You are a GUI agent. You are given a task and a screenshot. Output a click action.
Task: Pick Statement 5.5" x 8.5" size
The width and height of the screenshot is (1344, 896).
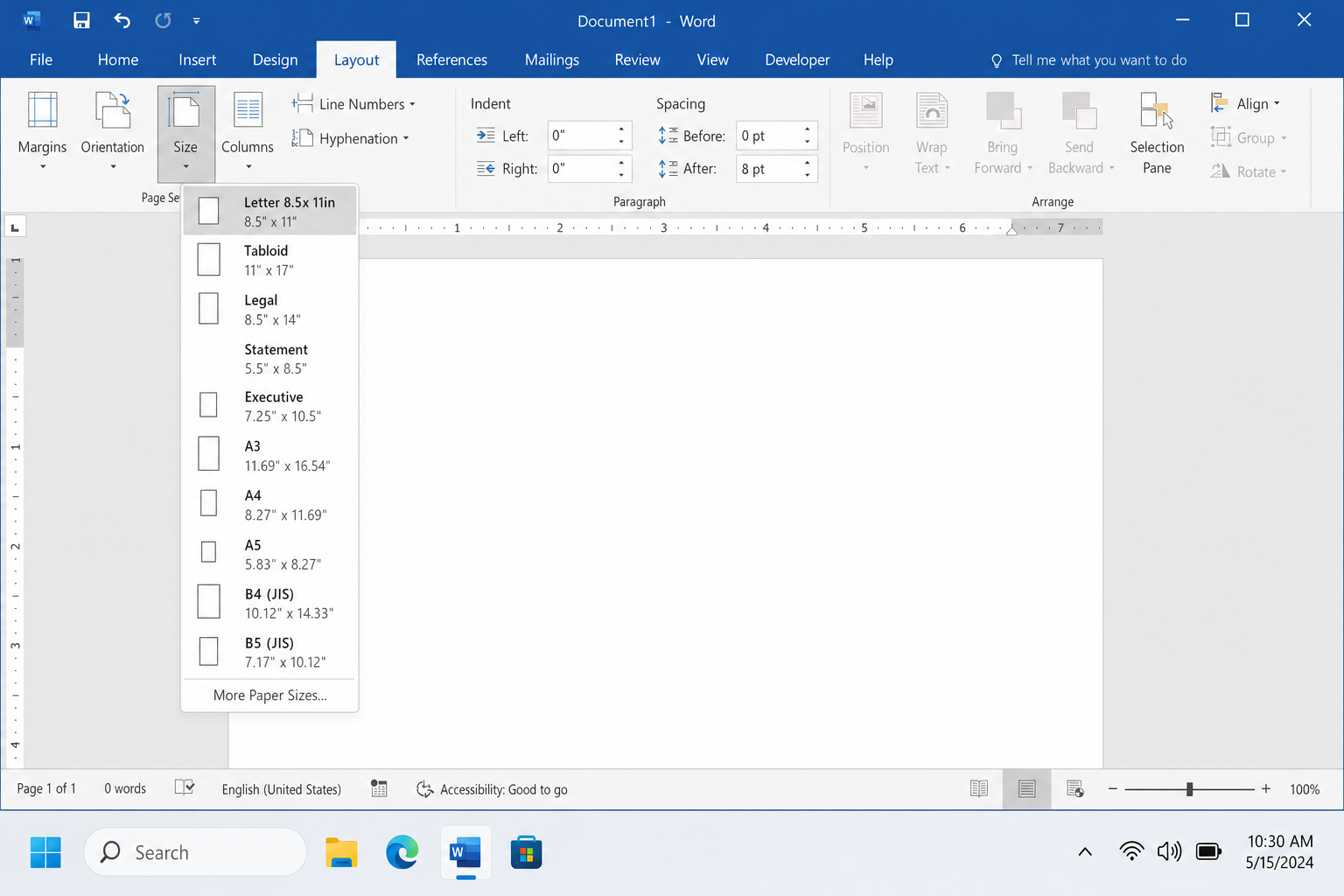[269, 359]
